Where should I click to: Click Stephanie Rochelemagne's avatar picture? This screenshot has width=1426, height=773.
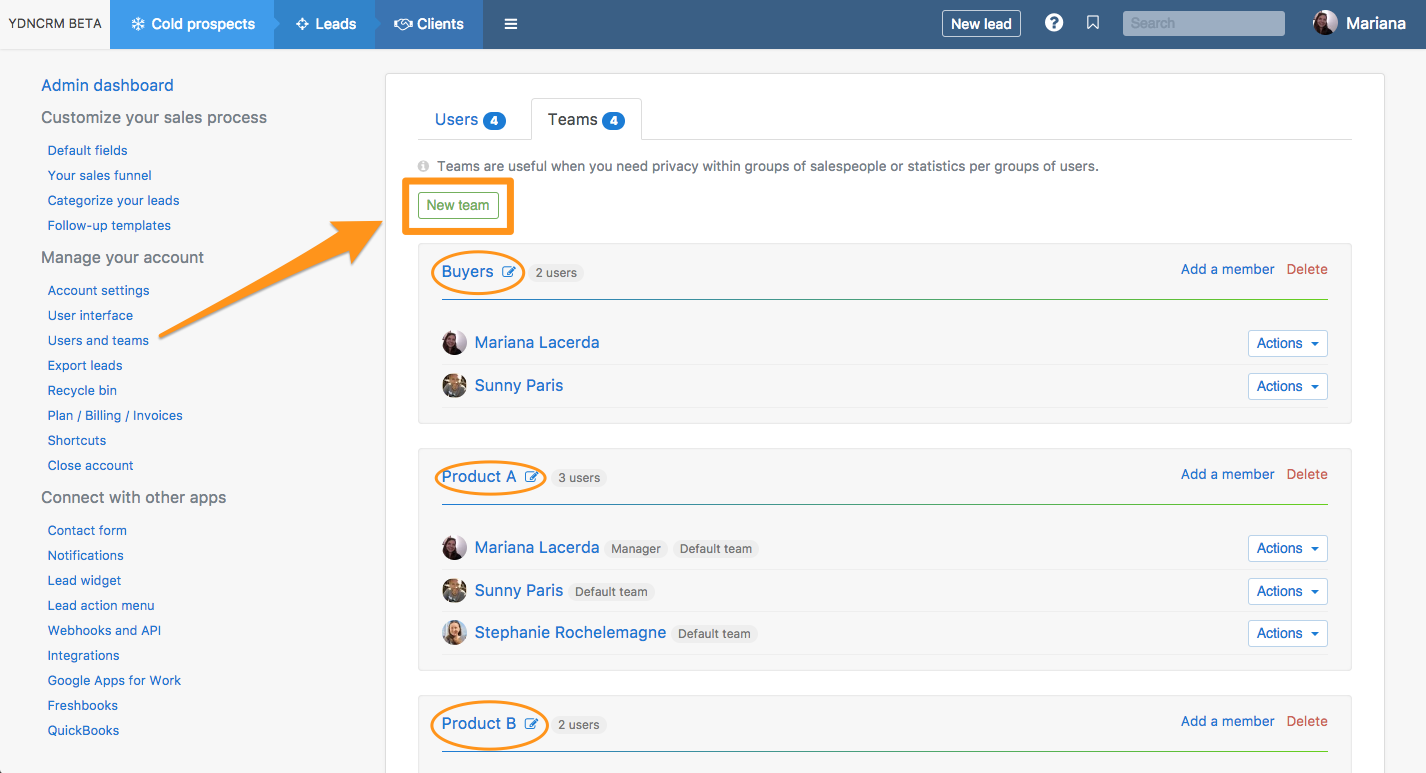[455, 632]
